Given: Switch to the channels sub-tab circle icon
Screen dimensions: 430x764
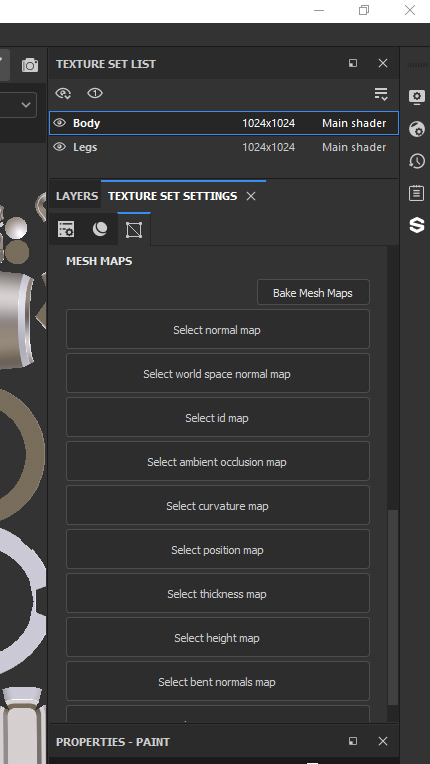Looking at the screenshot, I should click(100, 229).
